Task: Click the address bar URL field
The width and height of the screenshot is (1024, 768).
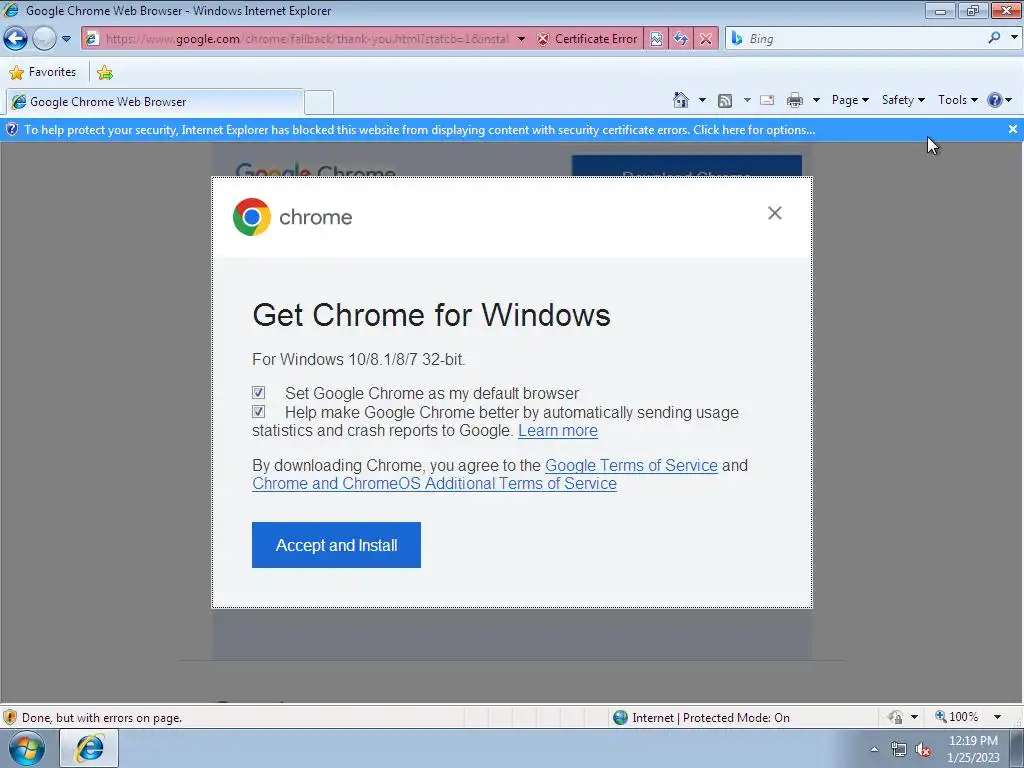Action: click(x=307, y=39)
